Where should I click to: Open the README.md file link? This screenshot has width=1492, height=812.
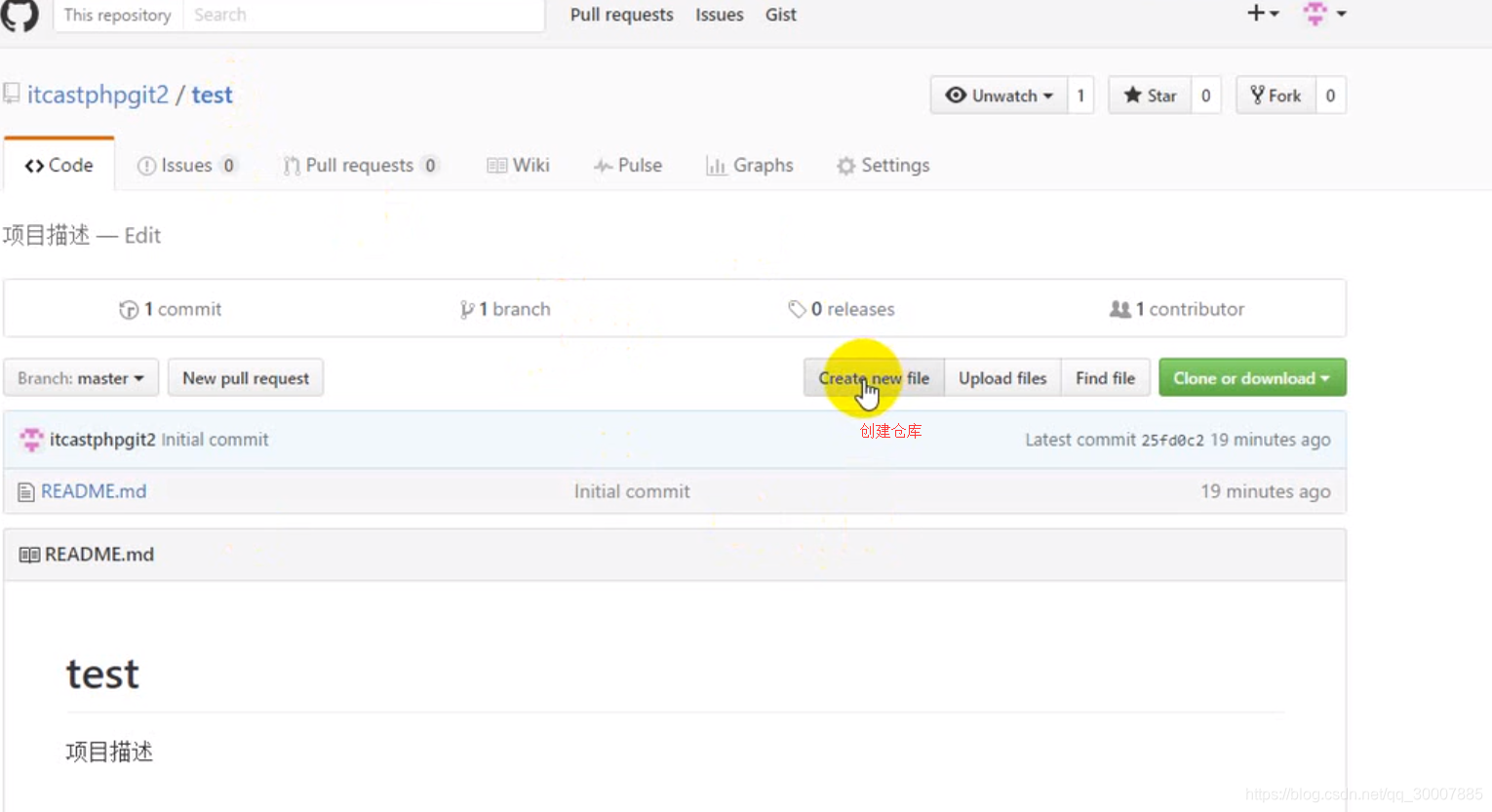coord(94,491)
